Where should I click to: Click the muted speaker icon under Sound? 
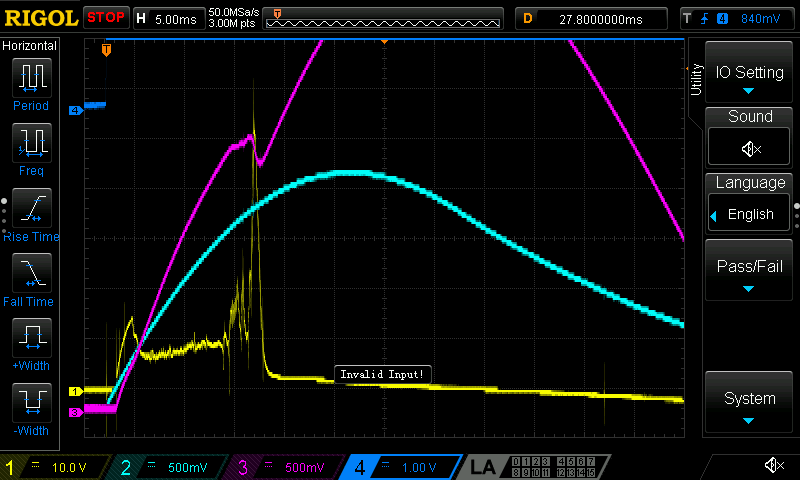[750, 148]
